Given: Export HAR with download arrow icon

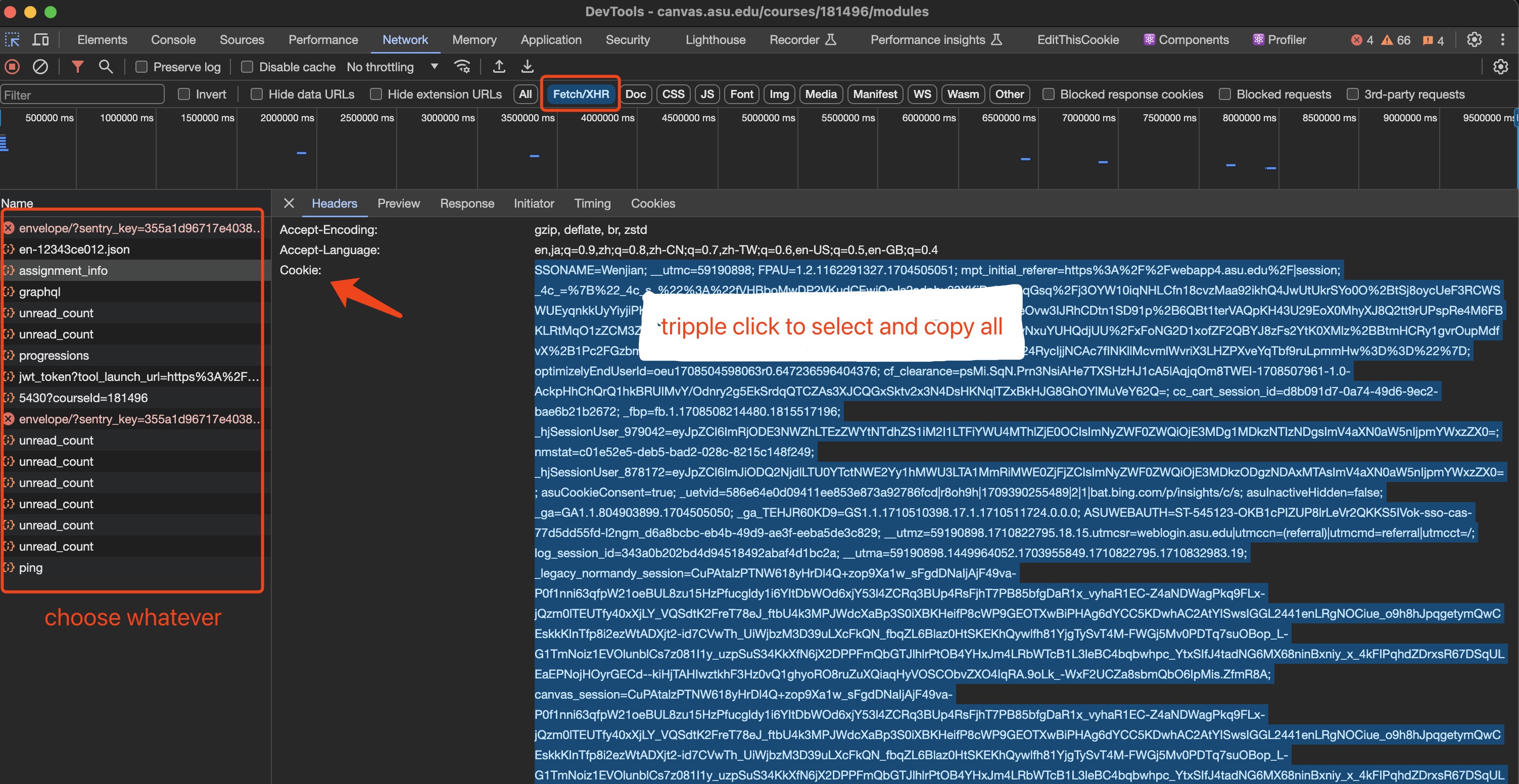Looking at the screenshot, I should [x=527, y=67].
